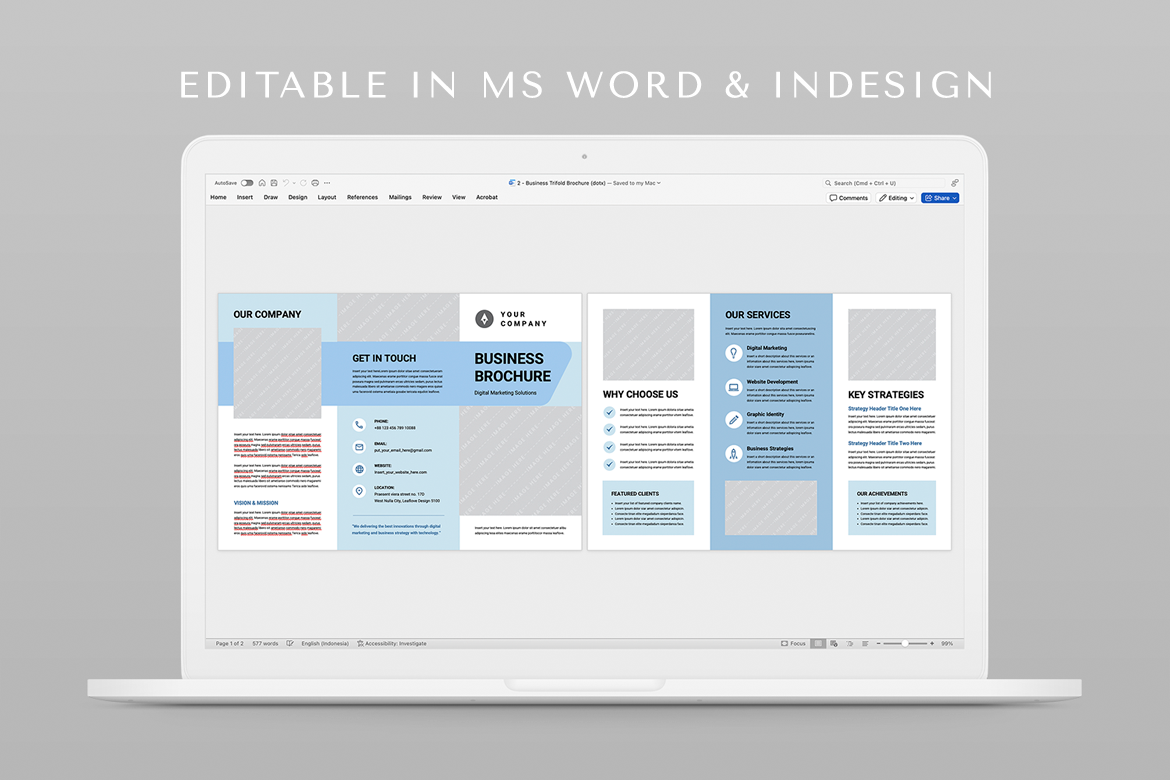This screenshot has height=780, width=1170.
Task: Select Print Layout view icon in status bar
Action: click(818, 644)
